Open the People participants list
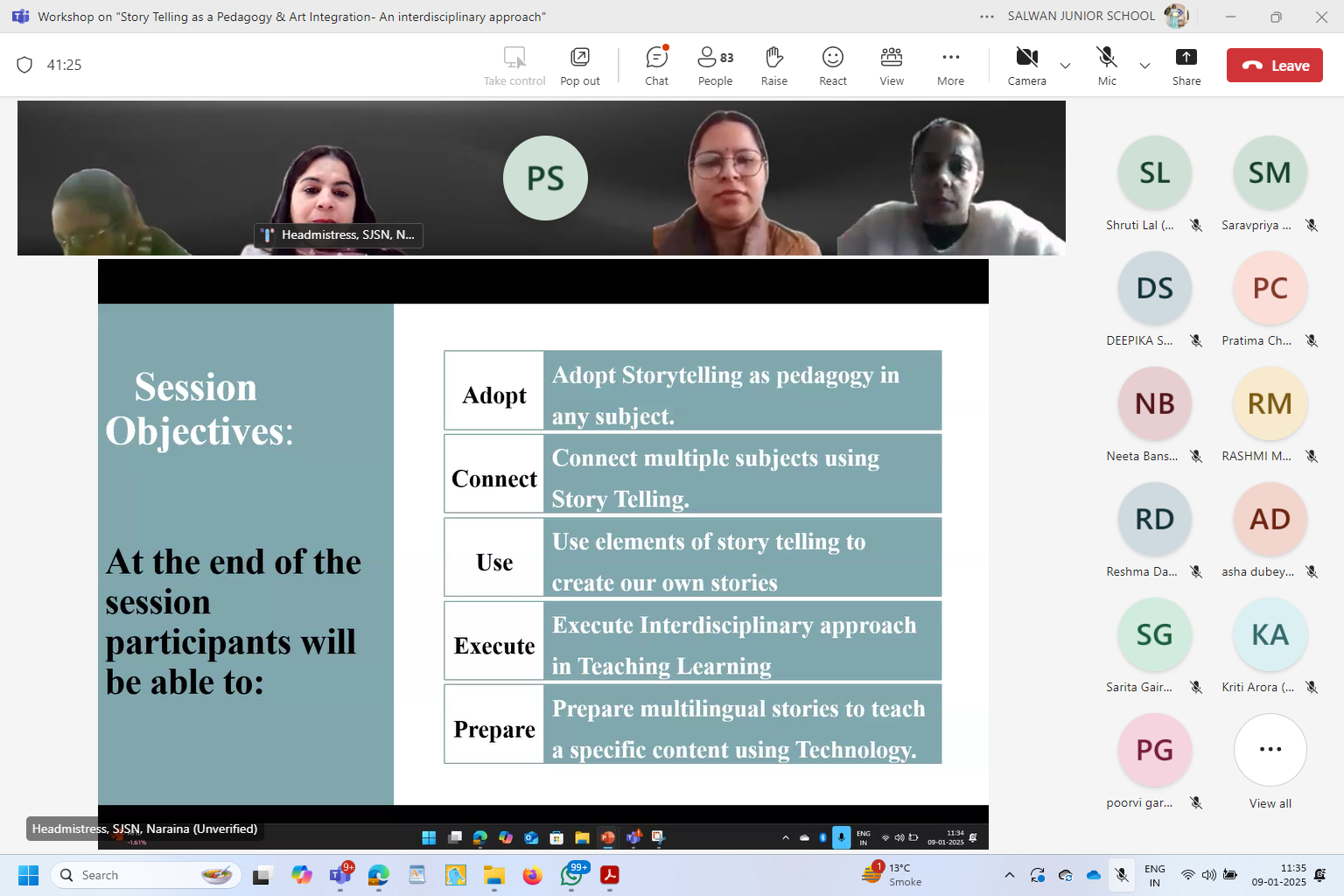This screenshot has height=896, width=1344. tap(715, 66)
